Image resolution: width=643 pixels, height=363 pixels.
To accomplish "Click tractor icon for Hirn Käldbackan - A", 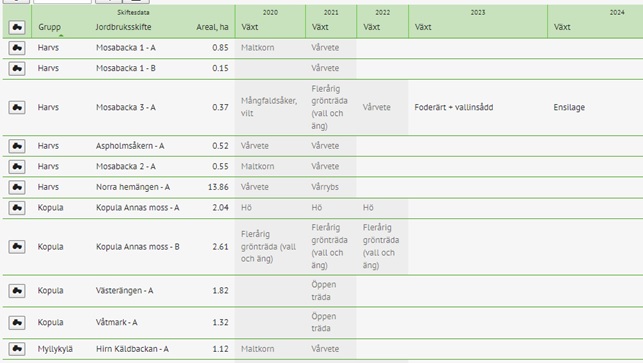I will pos(17,349).
